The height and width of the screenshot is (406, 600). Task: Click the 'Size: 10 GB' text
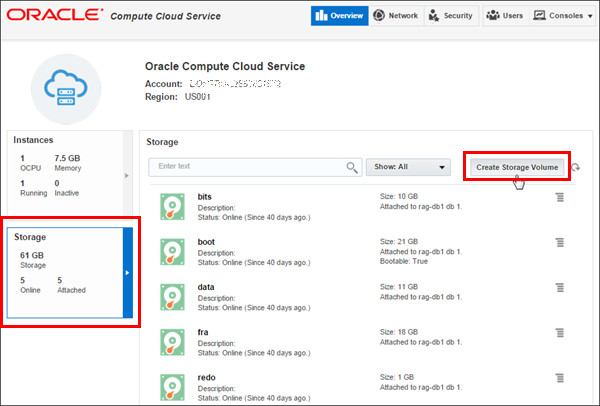399,196
